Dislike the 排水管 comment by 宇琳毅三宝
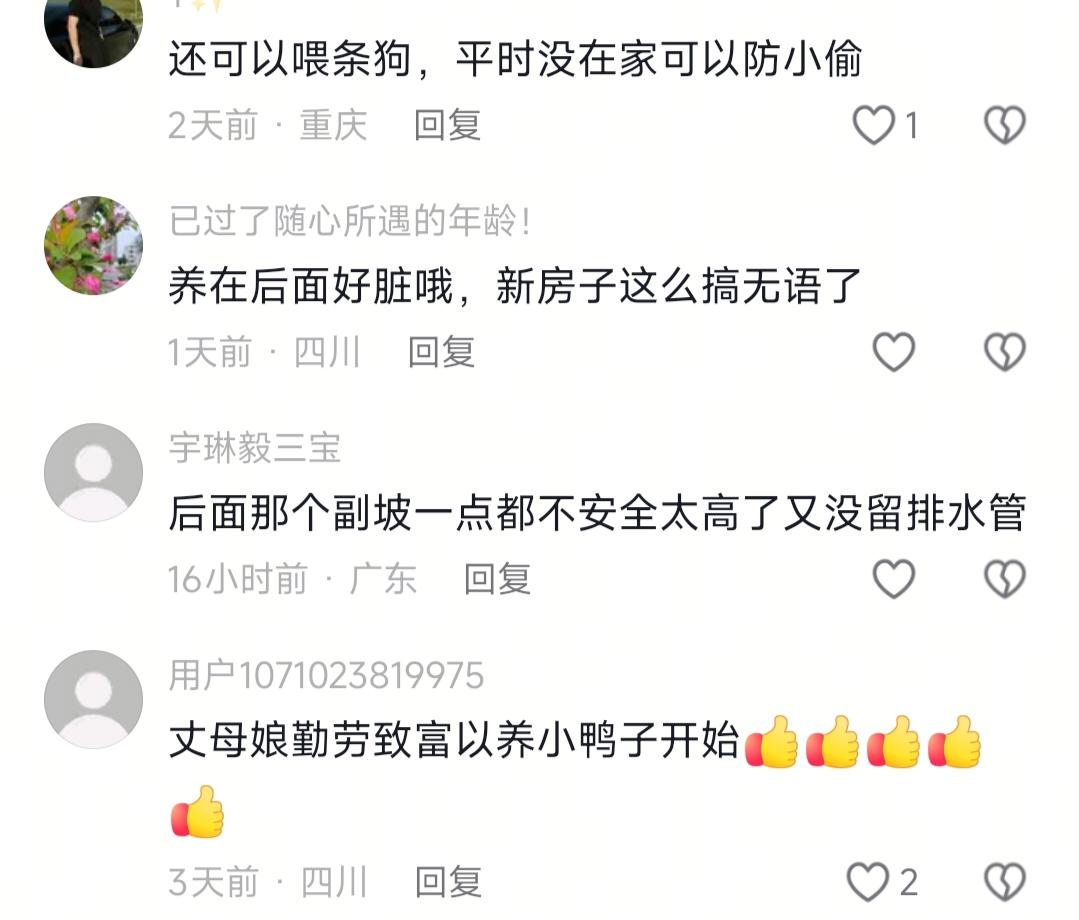This screenshot has width=1079, height=920. [1005, 578]
